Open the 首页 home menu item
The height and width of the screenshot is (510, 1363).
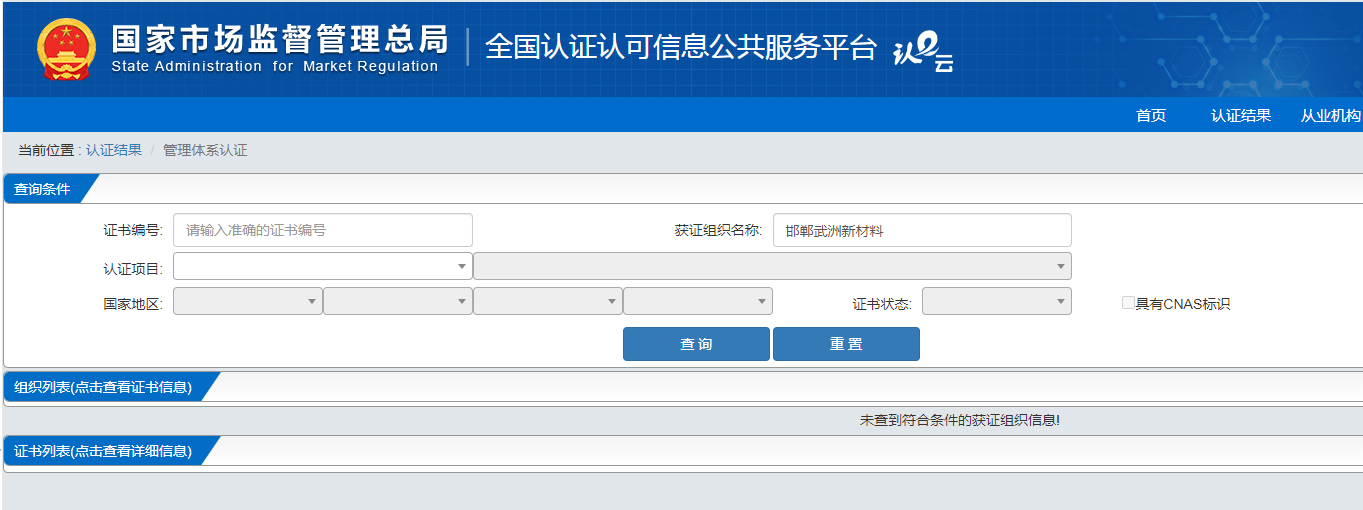(1151, 115)
